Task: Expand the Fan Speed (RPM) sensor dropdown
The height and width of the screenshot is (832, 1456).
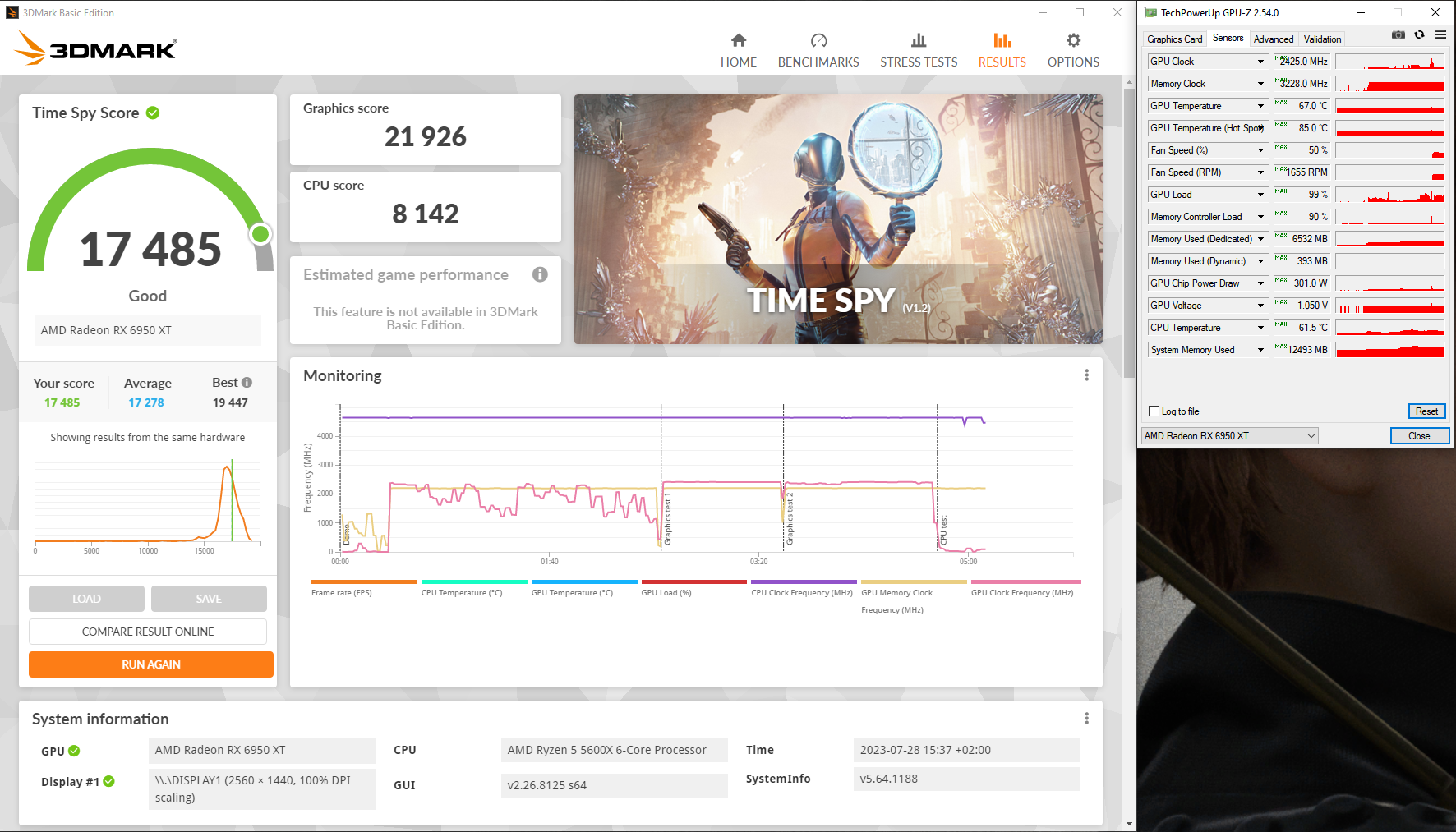Action: click(1260, 172)
